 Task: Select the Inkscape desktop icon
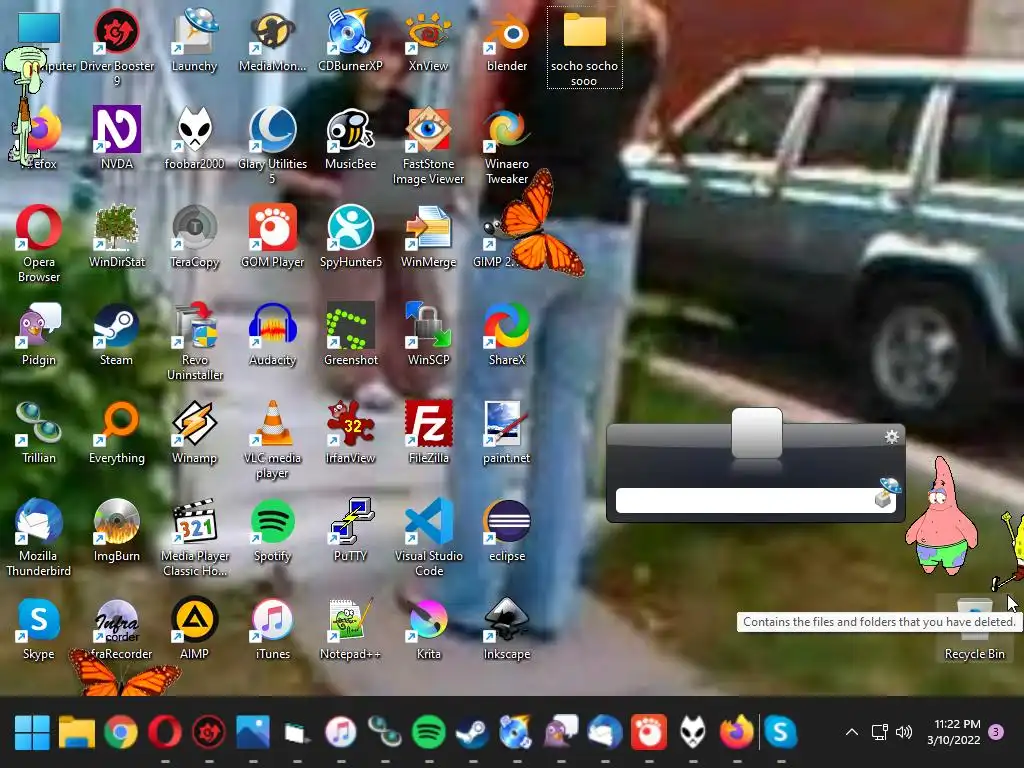(x=507, y=628)
